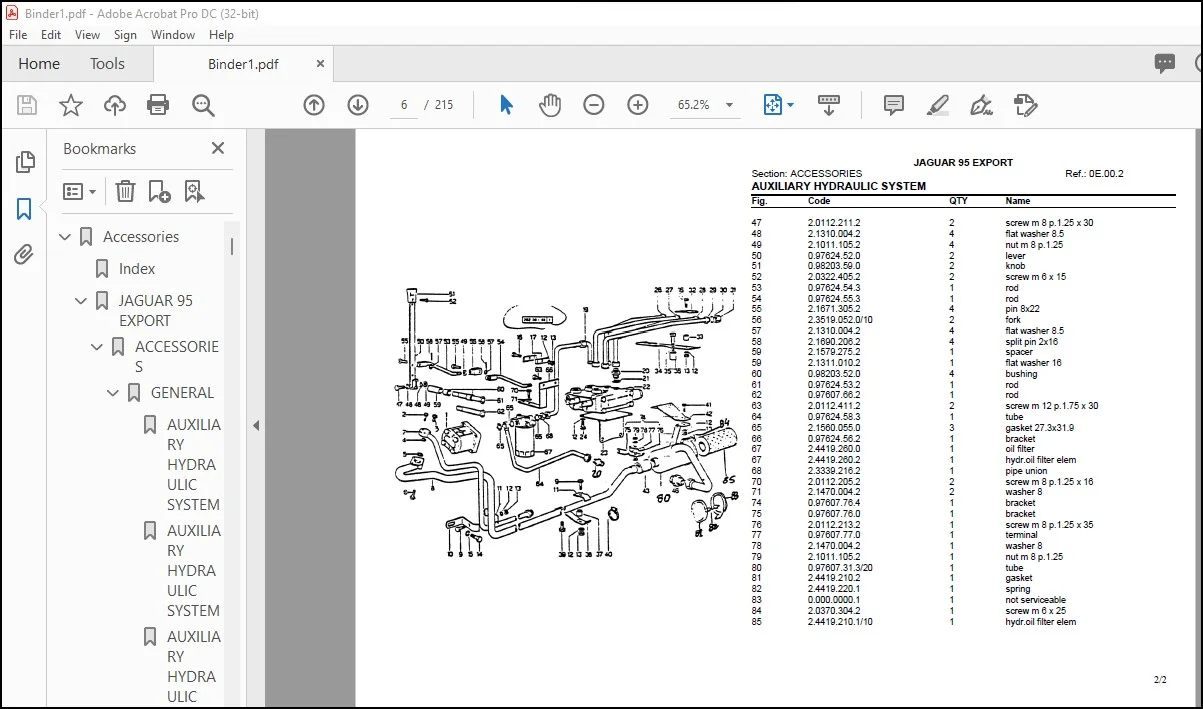Zoom out with the minus circle

(594, 105)
